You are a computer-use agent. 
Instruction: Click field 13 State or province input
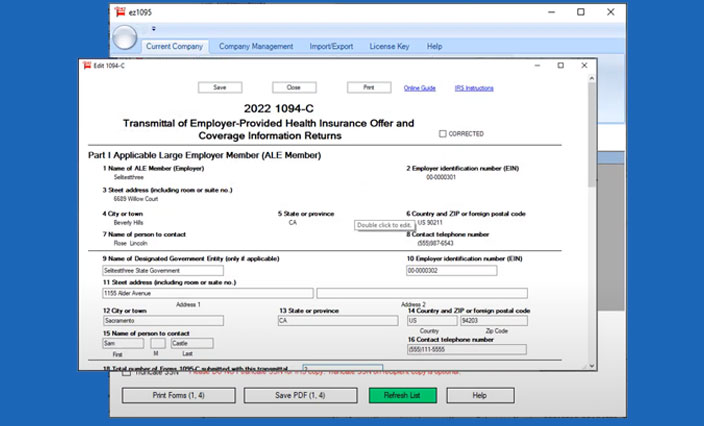coord(338,321)
